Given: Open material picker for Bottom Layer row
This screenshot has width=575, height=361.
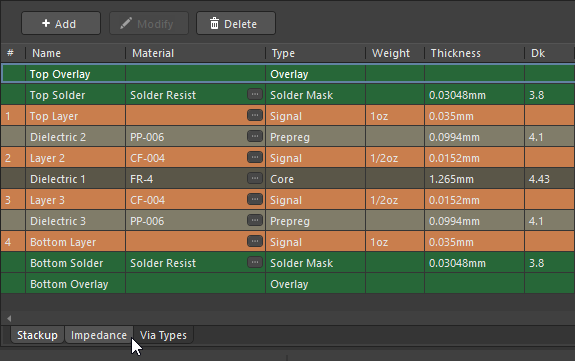Looking at the screenshot, I should (x=255, y=241).
